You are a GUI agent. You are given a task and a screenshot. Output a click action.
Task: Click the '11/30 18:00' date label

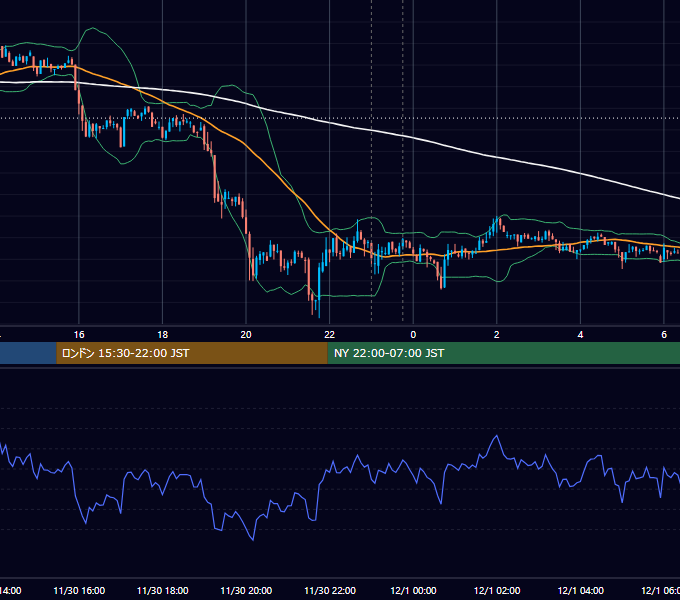163,591
